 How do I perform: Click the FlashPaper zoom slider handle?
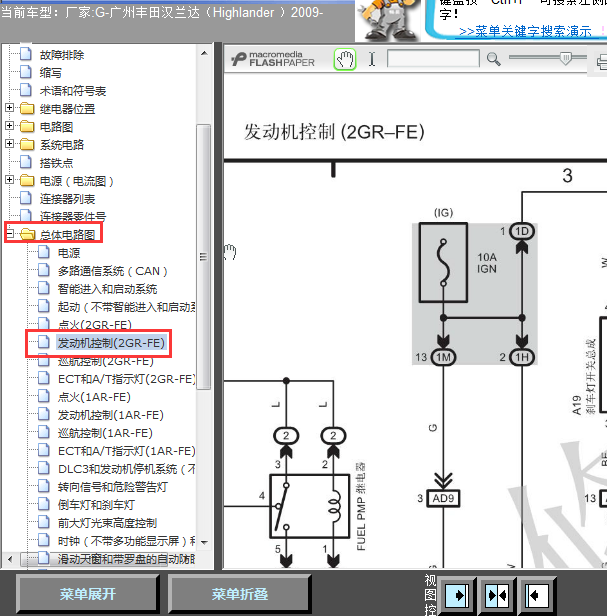click(x=566, y=59)
